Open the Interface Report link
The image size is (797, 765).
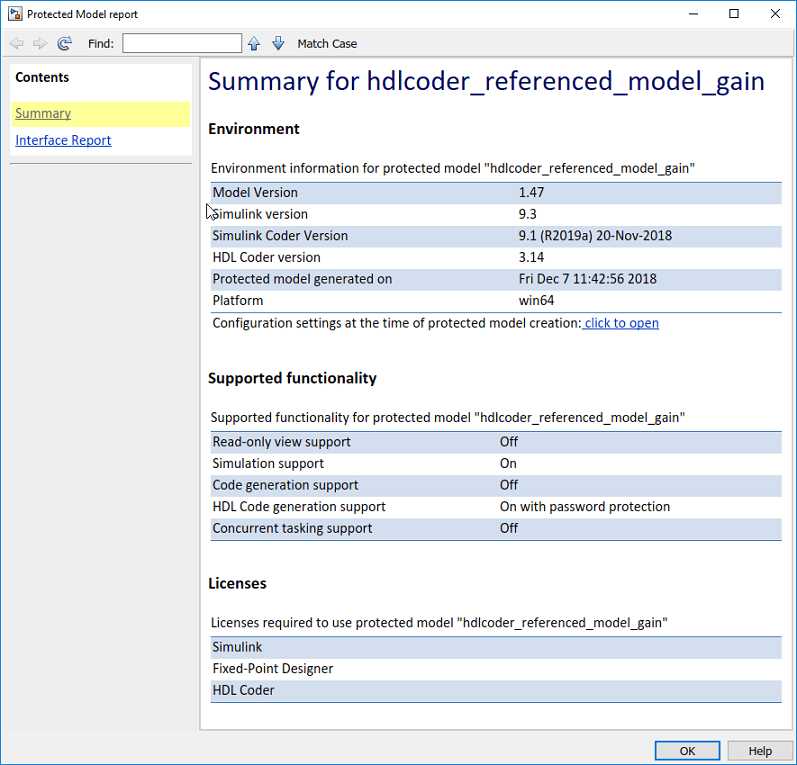[x=63, y=140]
